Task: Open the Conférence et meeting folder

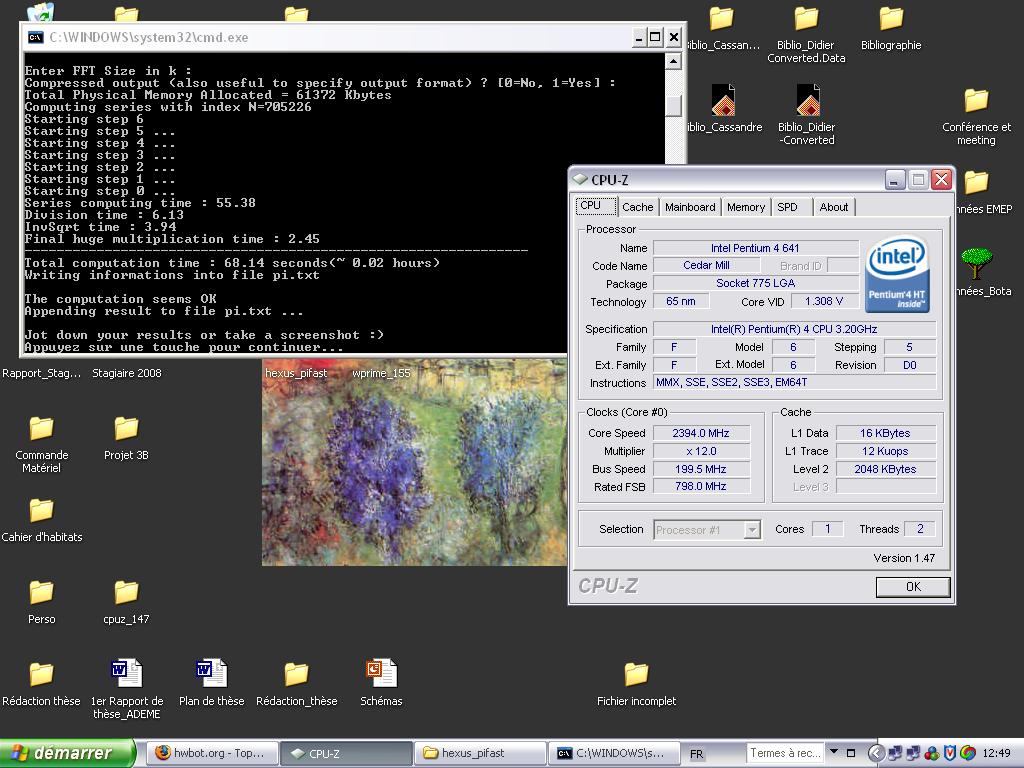Action: (976, 100)
